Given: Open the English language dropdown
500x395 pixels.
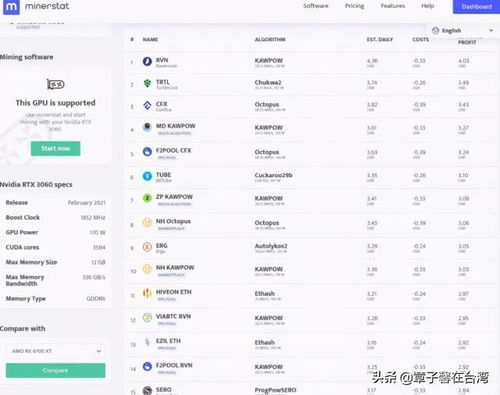Looking at the screenshot, I should tap(463, 31).
